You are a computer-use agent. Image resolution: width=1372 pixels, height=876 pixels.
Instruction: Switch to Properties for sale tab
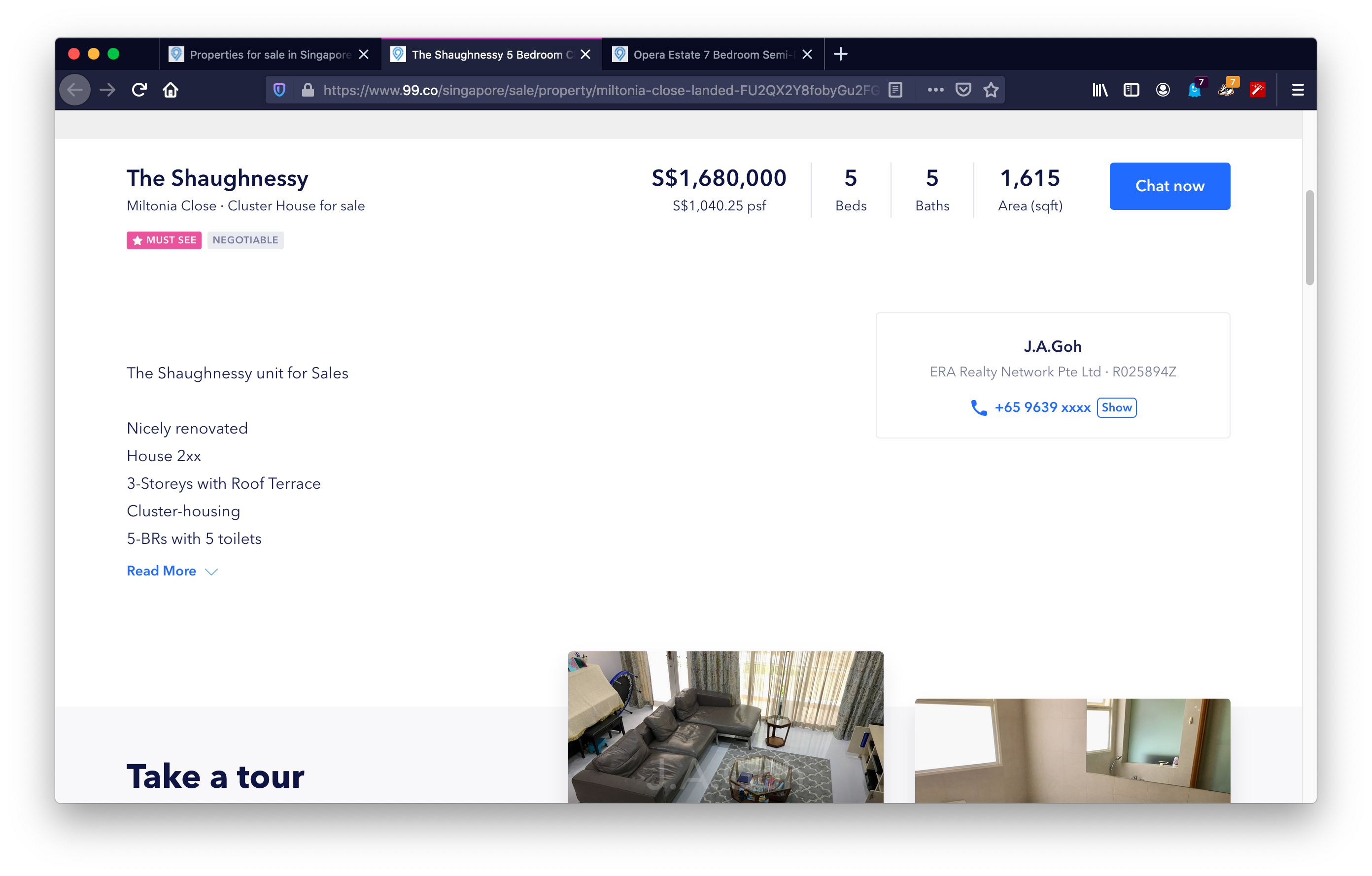(x=268, y=55)
